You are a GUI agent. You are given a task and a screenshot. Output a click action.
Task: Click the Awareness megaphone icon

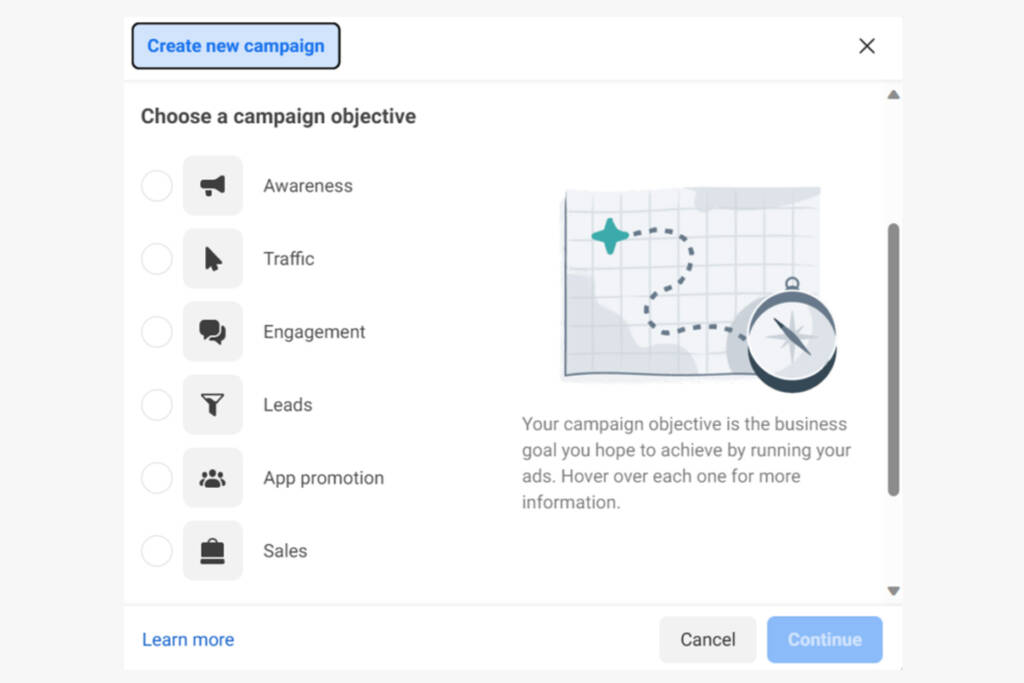pyautogui.click(x=213, y=186)
